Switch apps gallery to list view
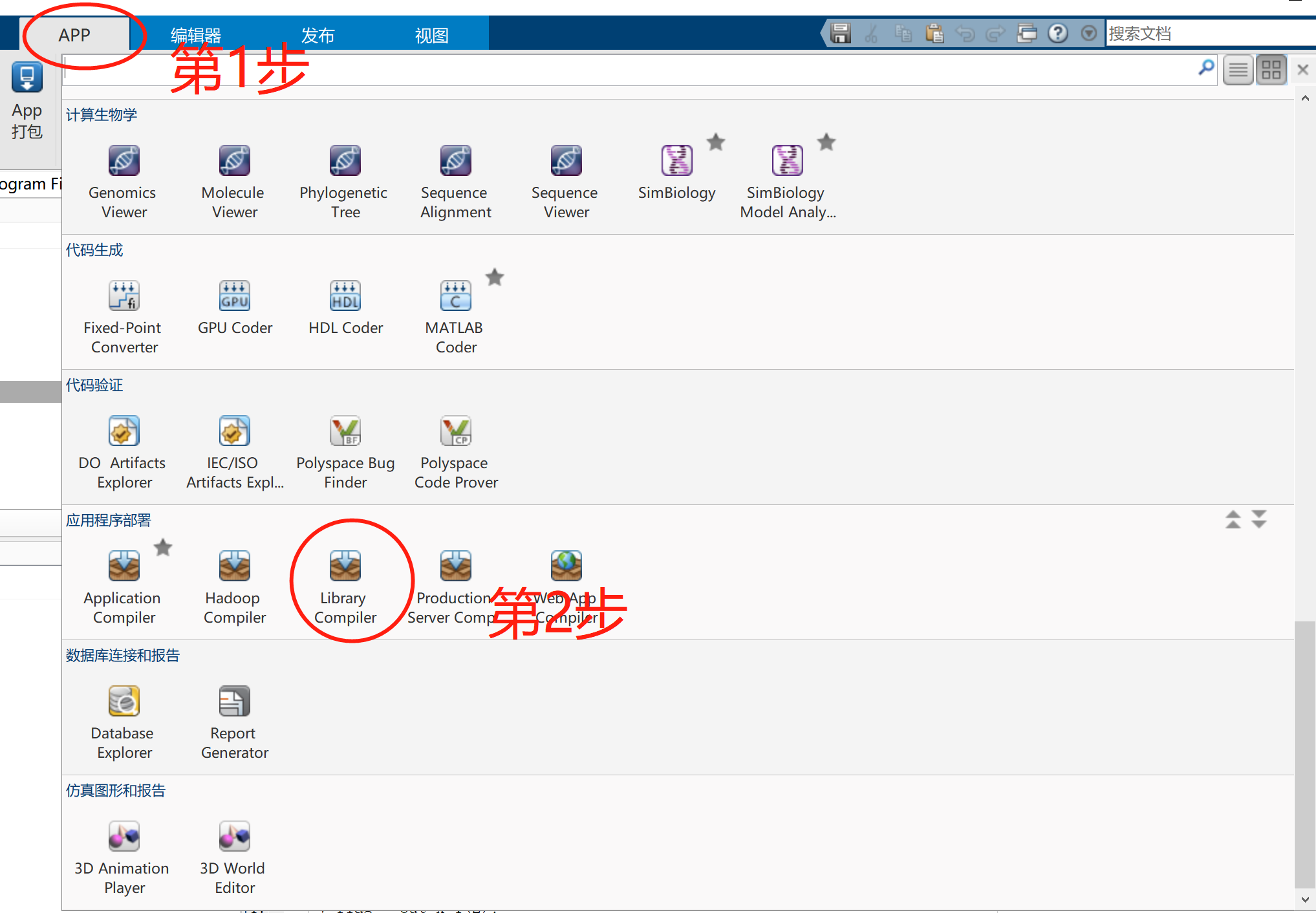 click(1238, 69)
